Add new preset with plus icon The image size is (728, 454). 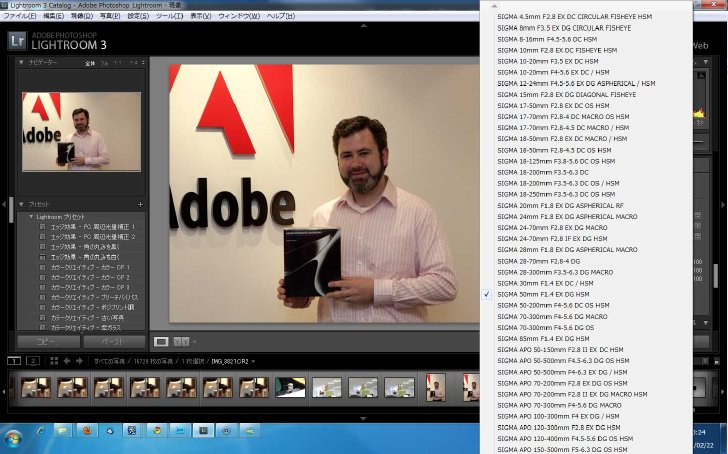140,204
